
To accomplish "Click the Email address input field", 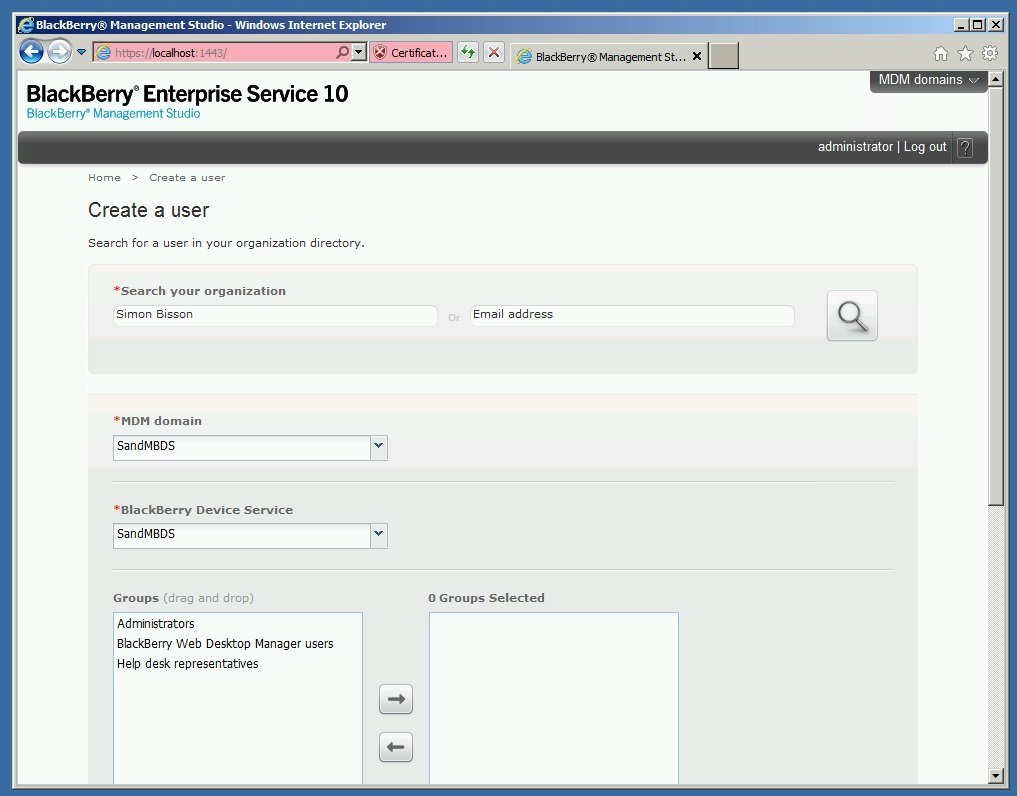I will click(632, 315).
